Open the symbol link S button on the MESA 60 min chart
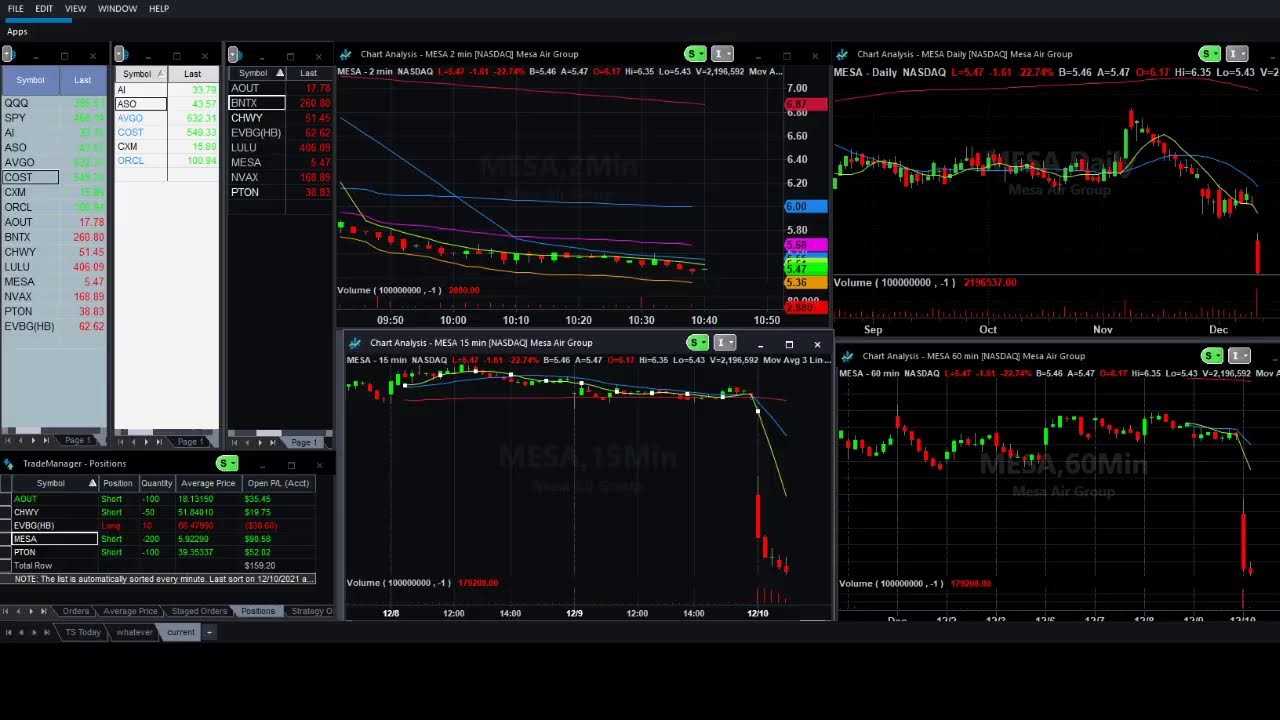 pyautogui.click(x=1212, y=356)
